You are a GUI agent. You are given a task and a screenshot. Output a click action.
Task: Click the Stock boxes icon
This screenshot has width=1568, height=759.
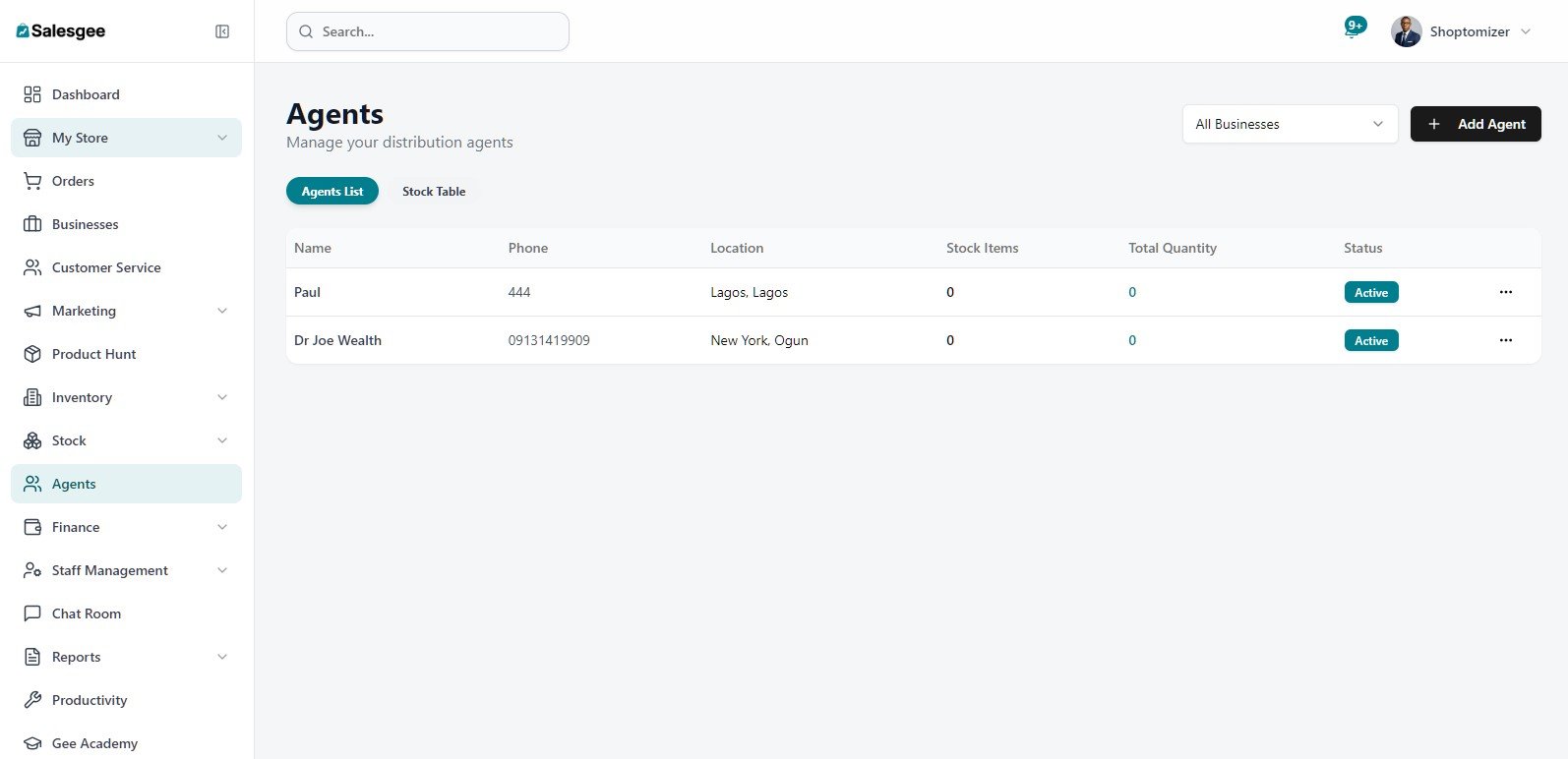point(32,440)
